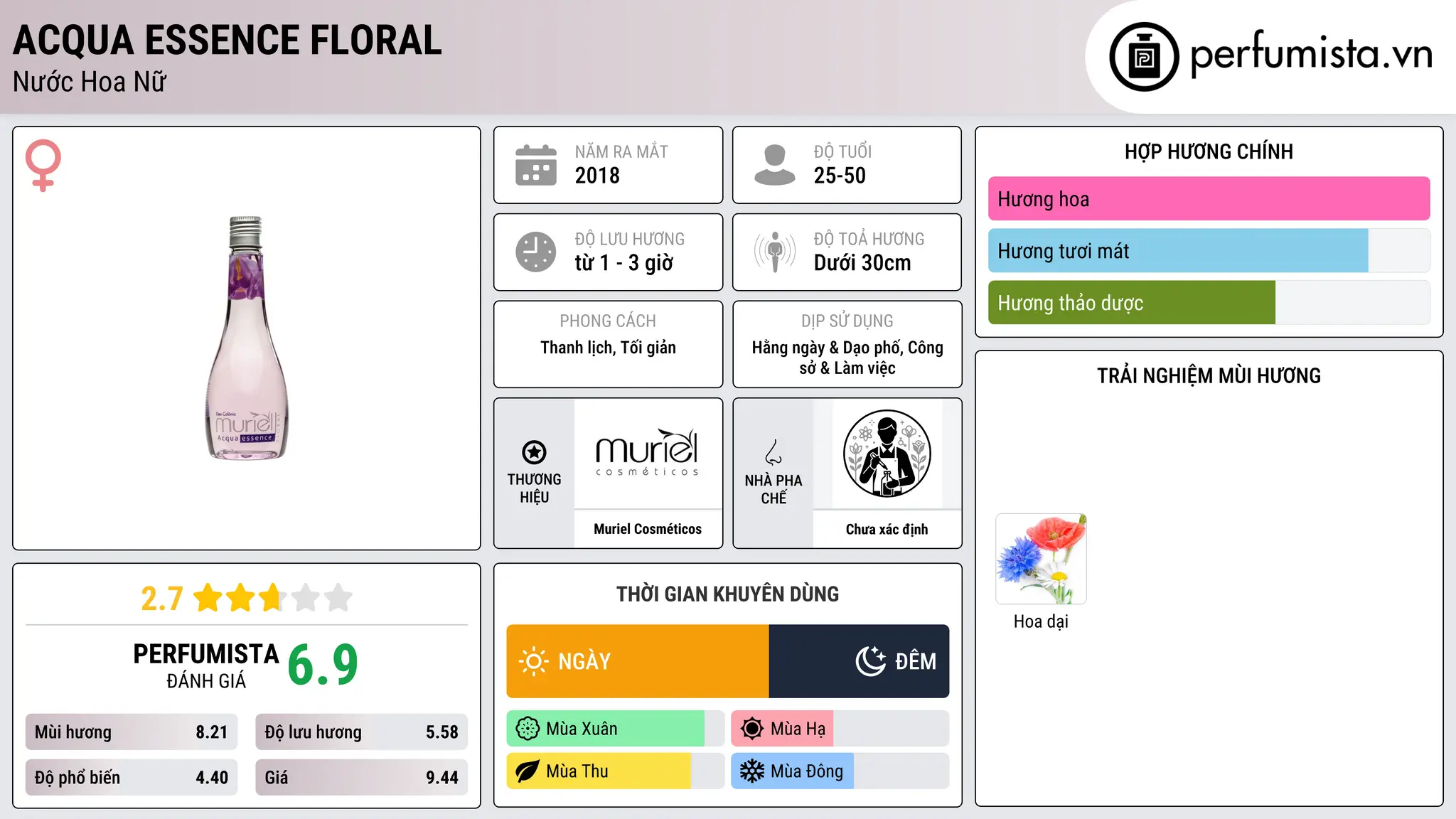Click the calendar icon beside Năm ra mắt
The height and width of the screenshot is (819, 1456).
536,165
